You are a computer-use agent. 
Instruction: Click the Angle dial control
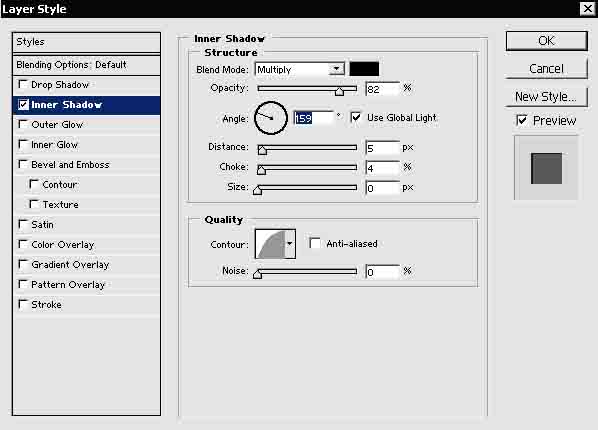270,118
